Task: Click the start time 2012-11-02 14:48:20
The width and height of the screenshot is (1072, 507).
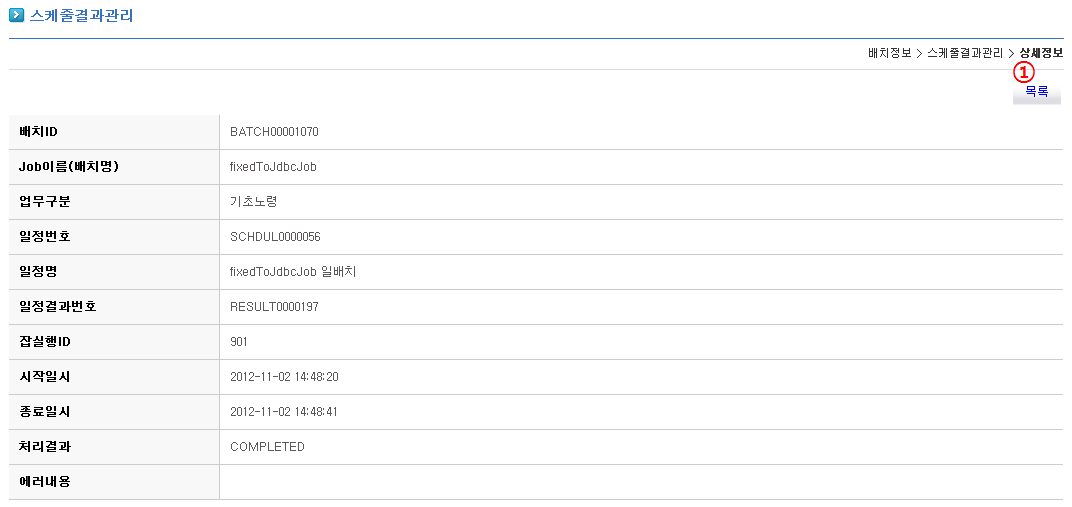Action: (284, 377)
